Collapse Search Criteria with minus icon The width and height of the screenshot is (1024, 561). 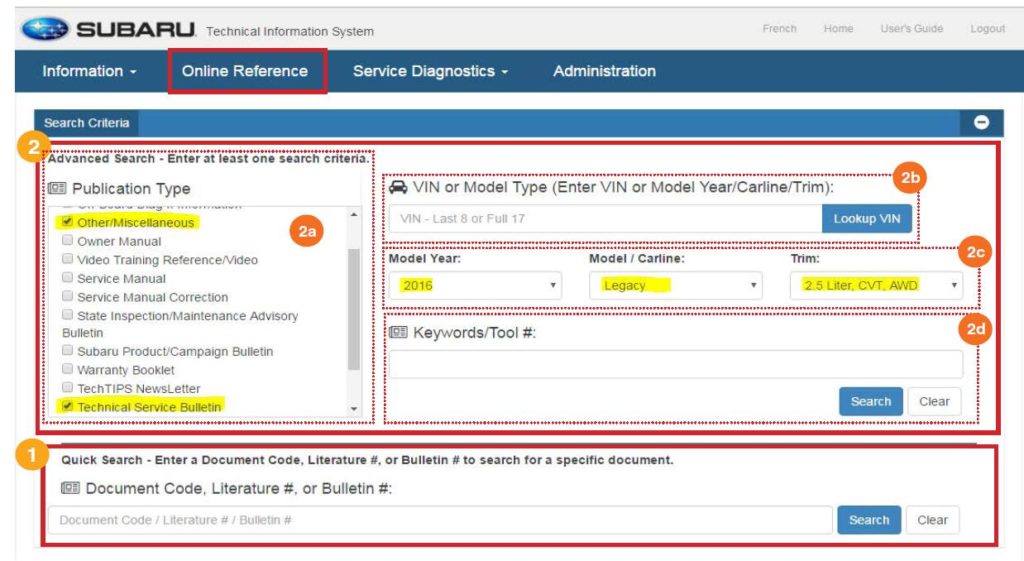click(x=981, y=122)
